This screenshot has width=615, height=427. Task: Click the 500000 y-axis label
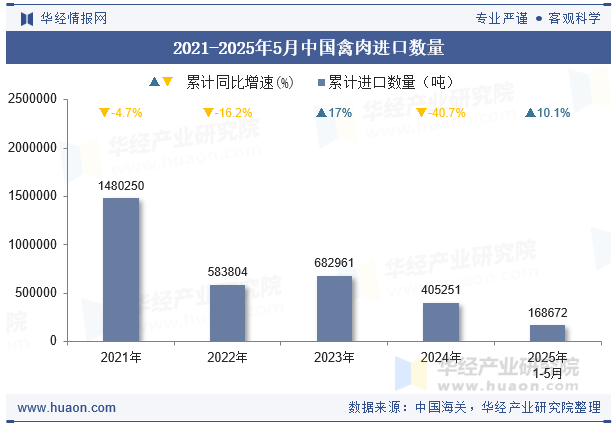click(36, 293)
